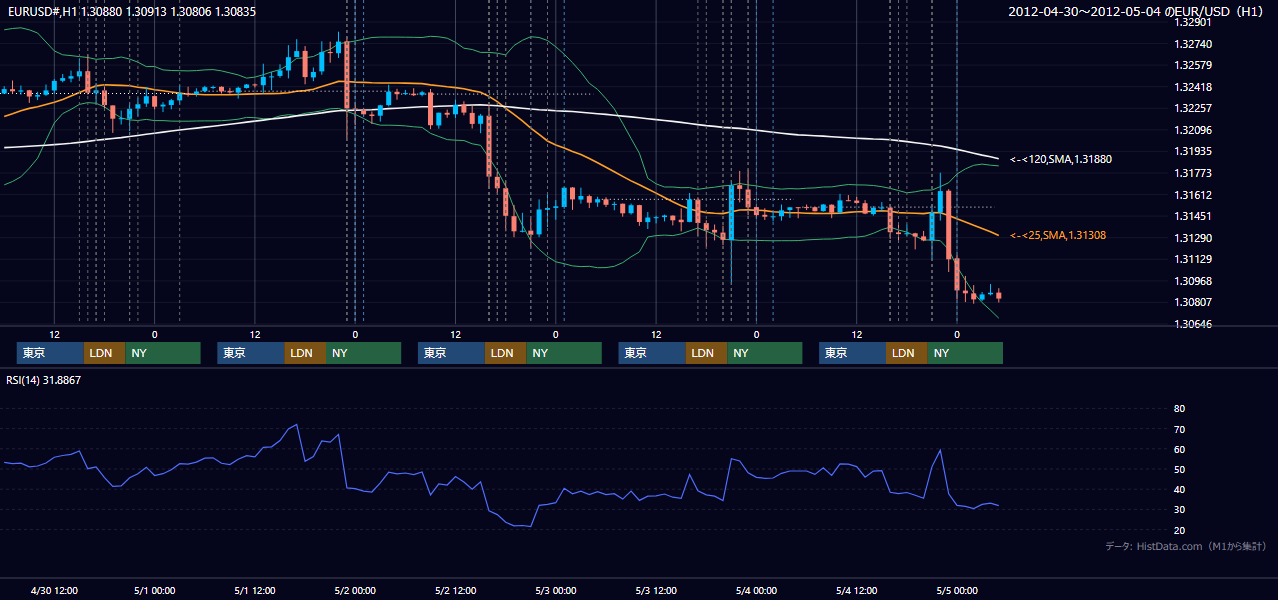1278x600 pixels.
Task: Click the RSI level 20 label
Action: (1179, 531)
